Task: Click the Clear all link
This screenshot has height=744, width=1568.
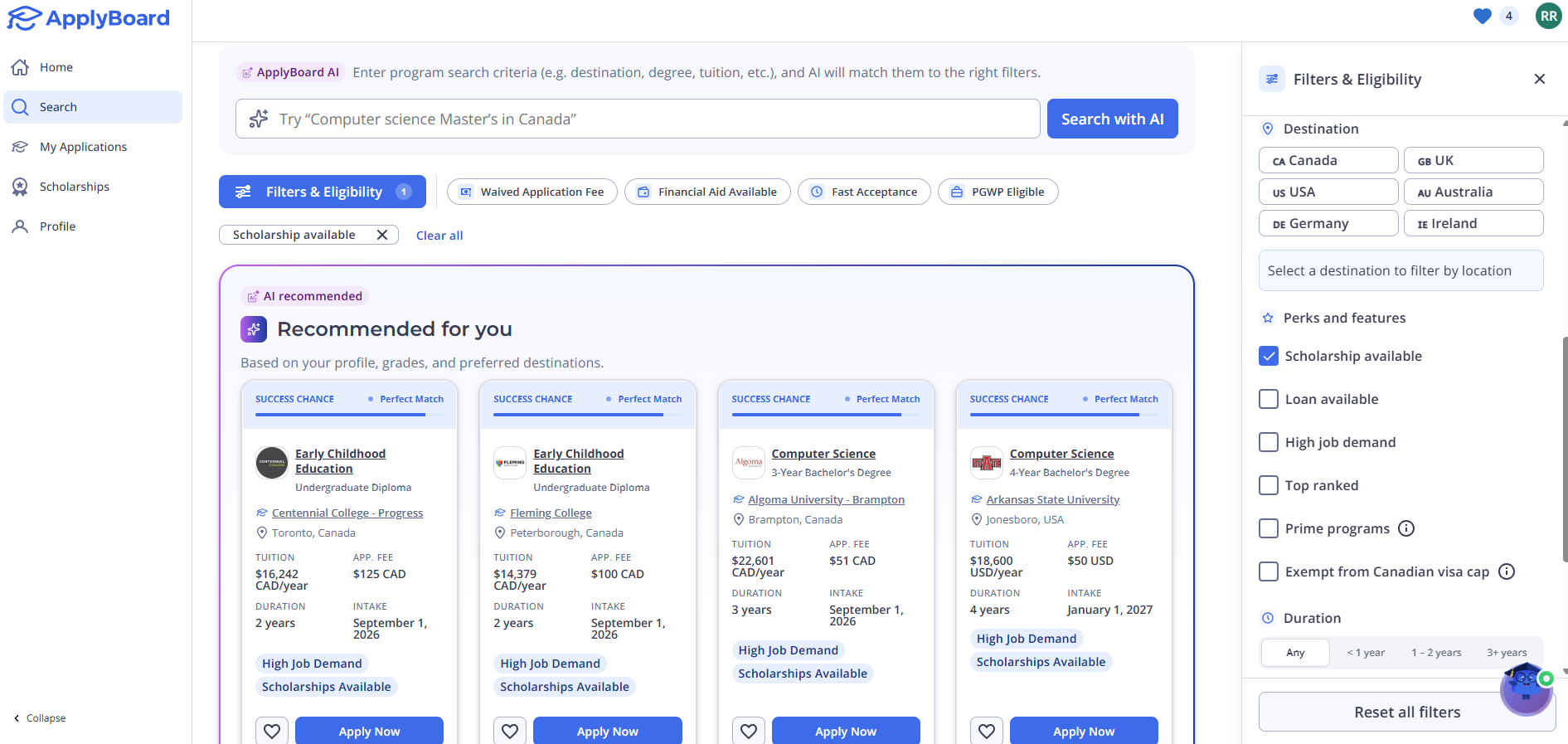Action: click(439, 236)
